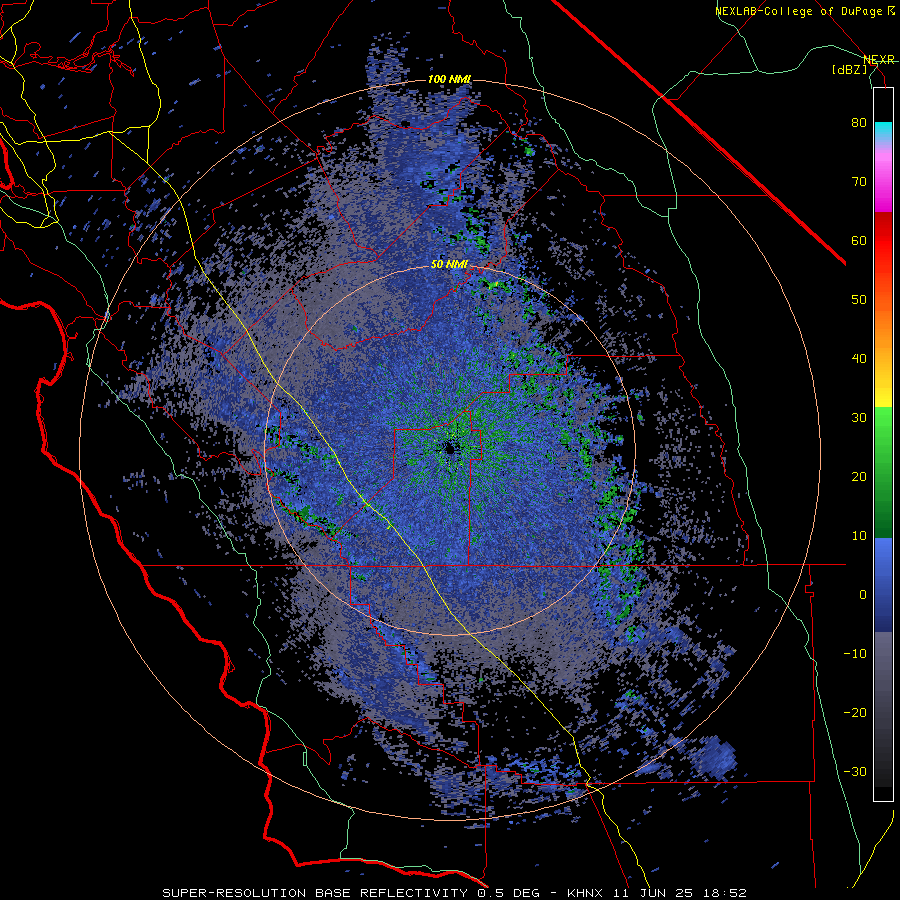The height and width of the screenshot is (900, 900).
Task: Click the cyan segment of the color bar
Action: tap(883, 131)
